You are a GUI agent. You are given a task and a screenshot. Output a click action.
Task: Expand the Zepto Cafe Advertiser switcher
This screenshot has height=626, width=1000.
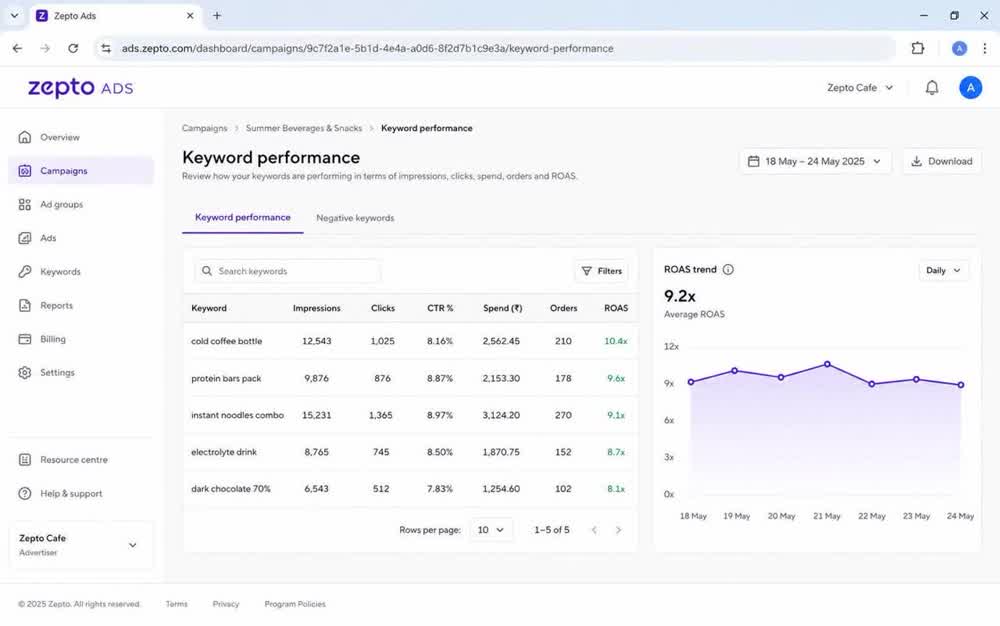[80, 545]
